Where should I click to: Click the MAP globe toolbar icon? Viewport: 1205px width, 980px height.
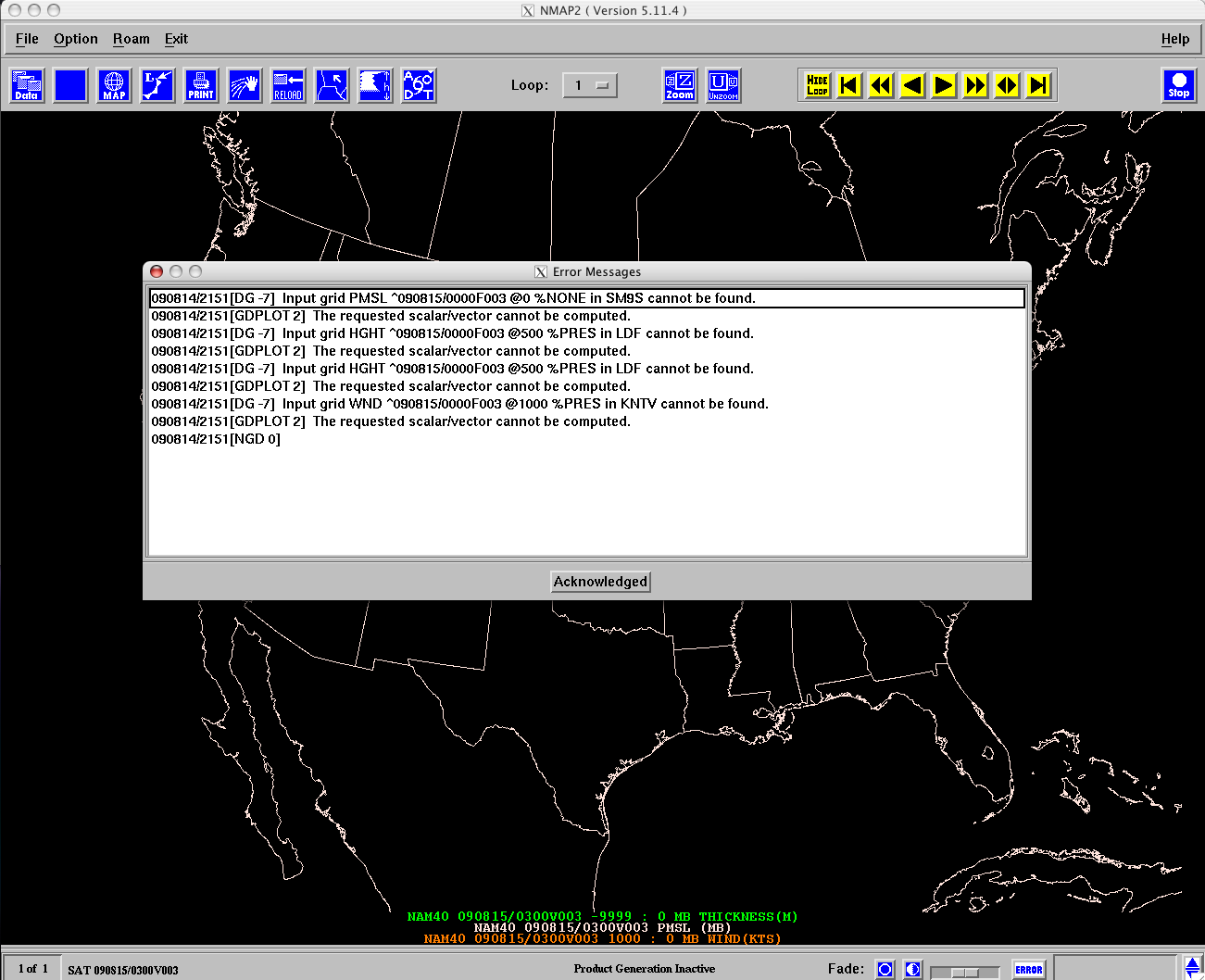(x=114, y=85)
